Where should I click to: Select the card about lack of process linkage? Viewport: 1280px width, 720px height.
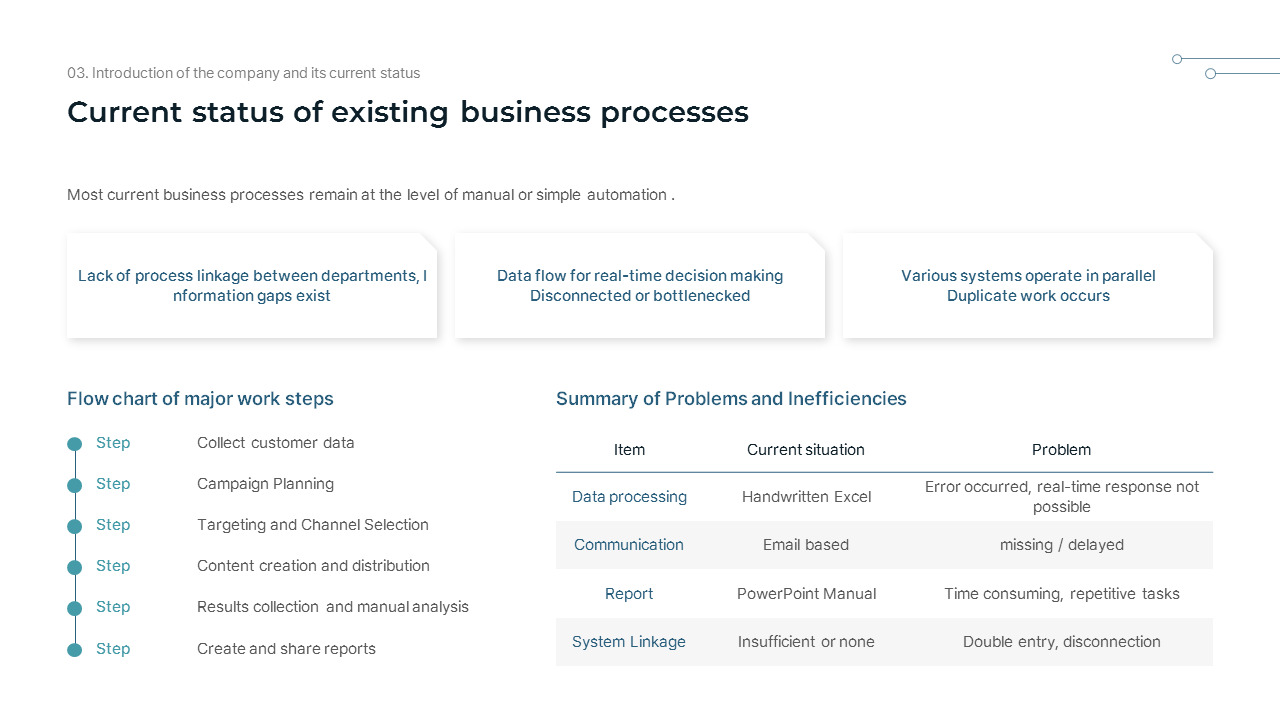pyautogui.click(x=252, y=286)
